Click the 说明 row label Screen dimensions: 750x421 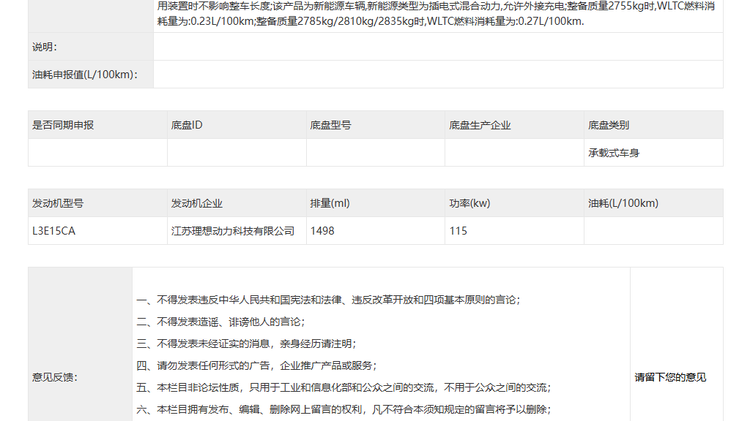(45, 47)
